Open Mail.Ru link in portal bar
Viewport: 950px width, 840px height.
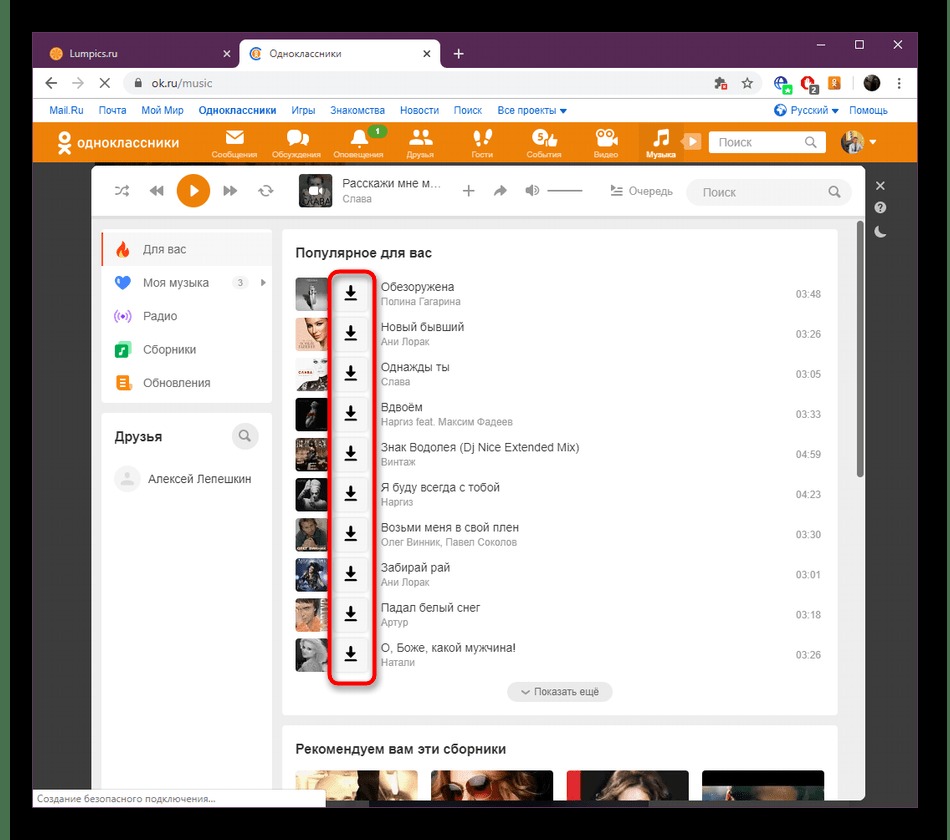click(x=66, y=110)
